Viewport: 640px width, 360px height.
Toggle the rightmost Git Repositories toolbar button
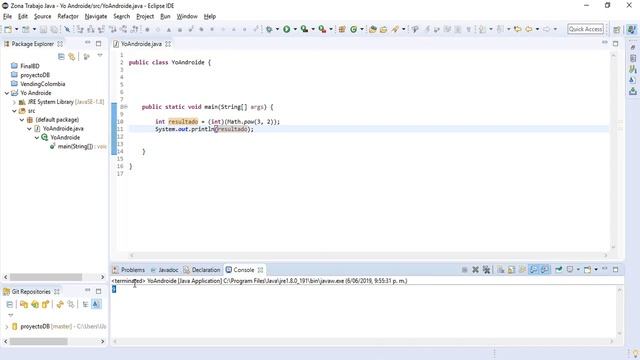tap(96, 304)
